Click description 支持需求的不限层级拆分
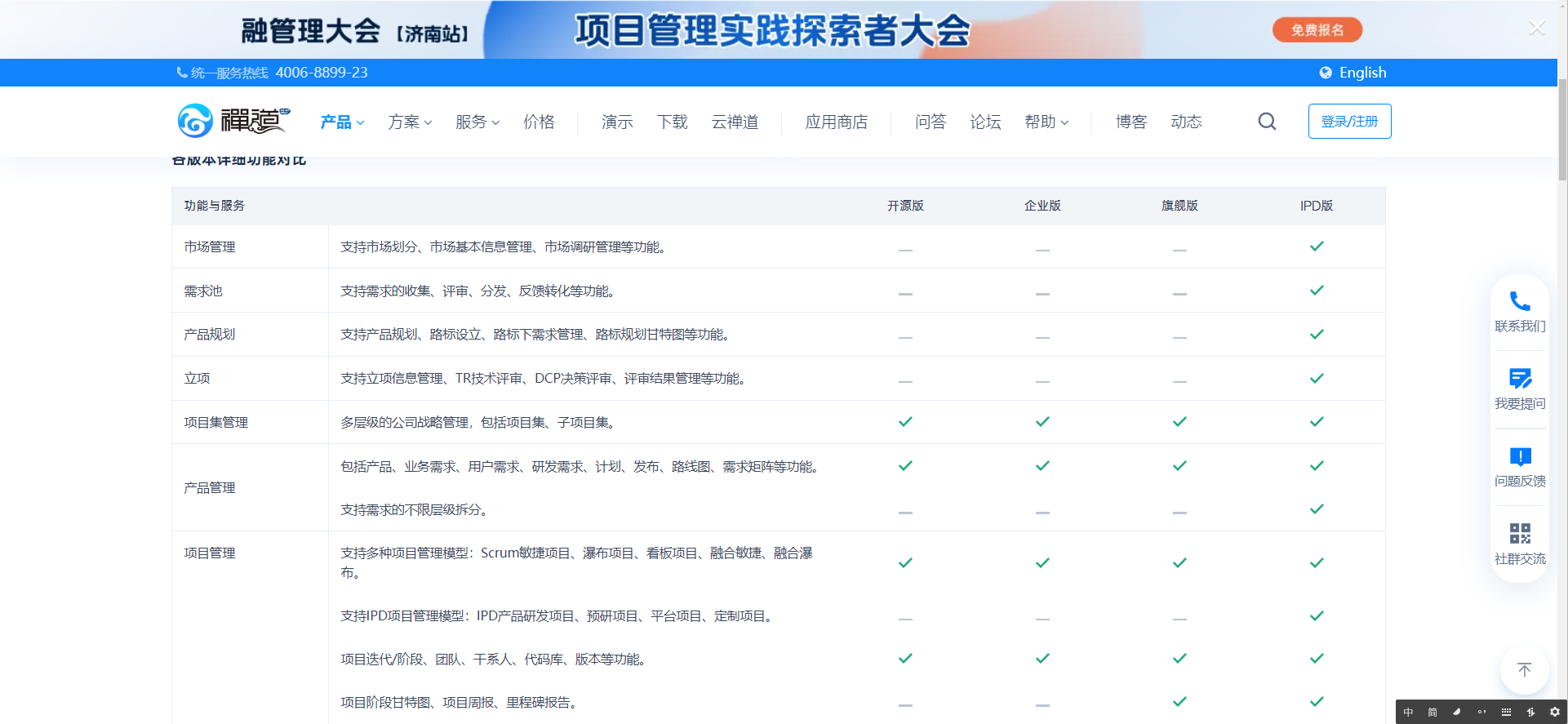Viewport: 1568px width, 724px height. [414, 509]
